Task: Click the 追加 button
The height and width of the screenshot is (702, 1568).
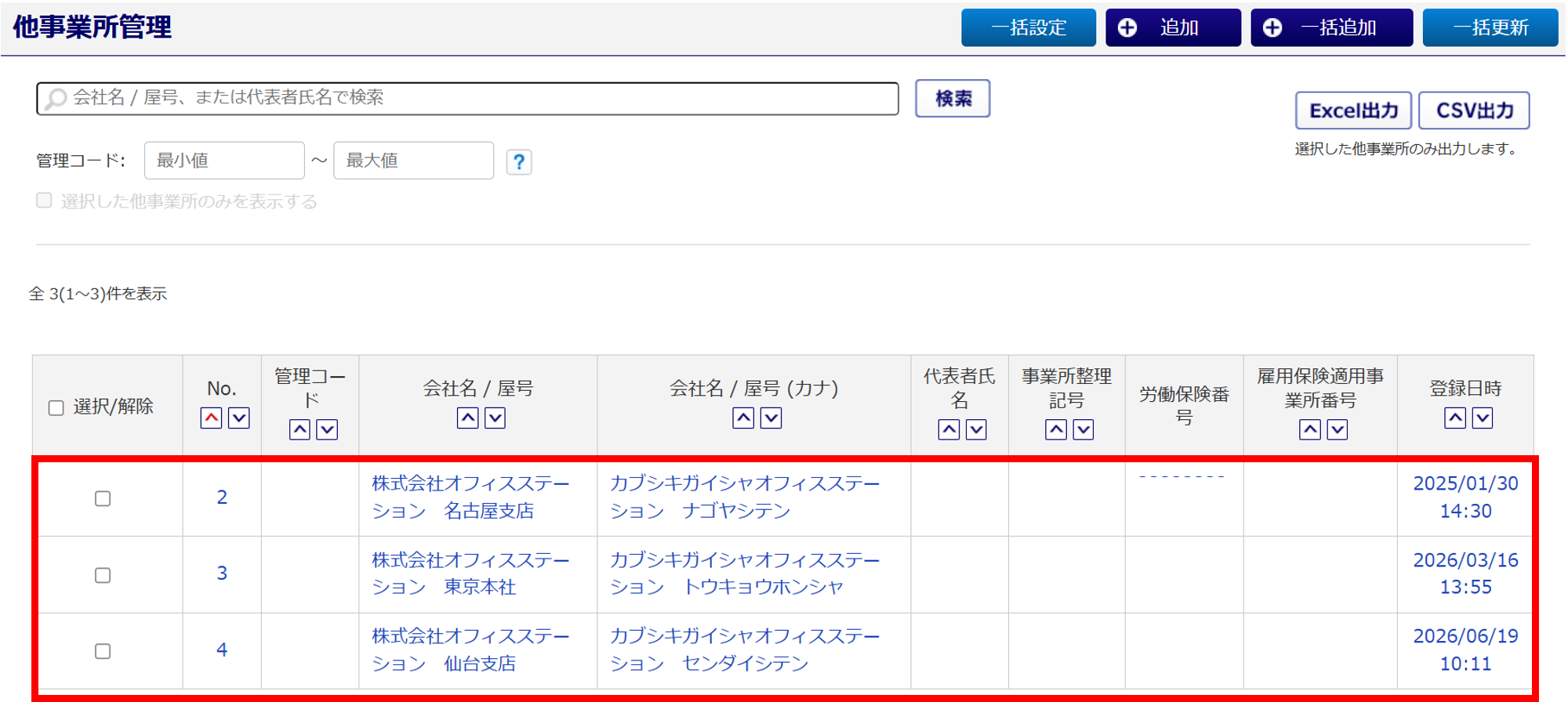Action: 1173,27
